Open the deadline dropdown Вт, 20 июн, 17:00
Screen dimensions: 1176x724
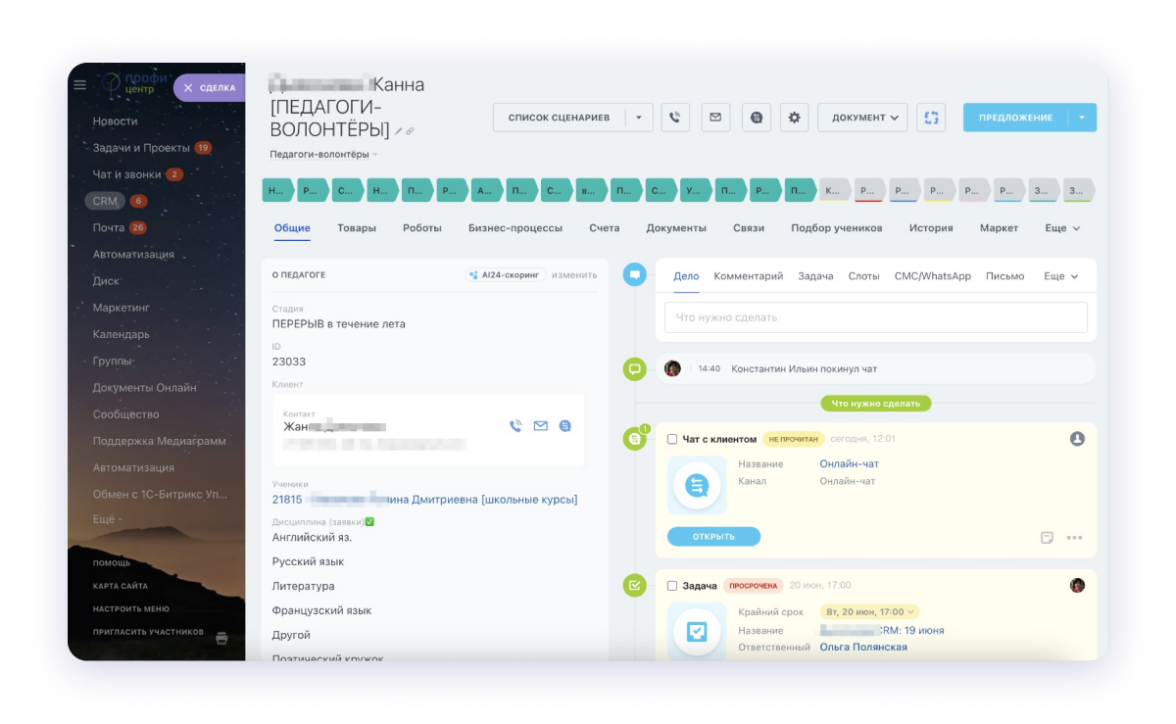pyautogui.click(x=869, y=611)
